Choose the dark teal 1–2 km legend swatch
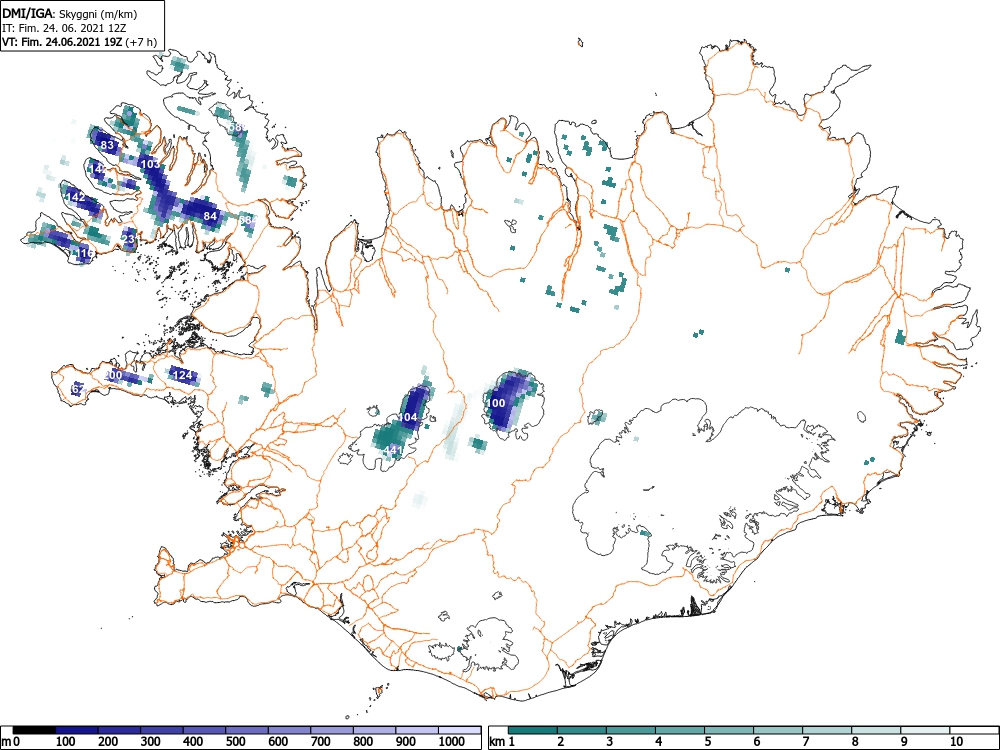Viewport: 1000px width, 750px height. coord(533,730)
